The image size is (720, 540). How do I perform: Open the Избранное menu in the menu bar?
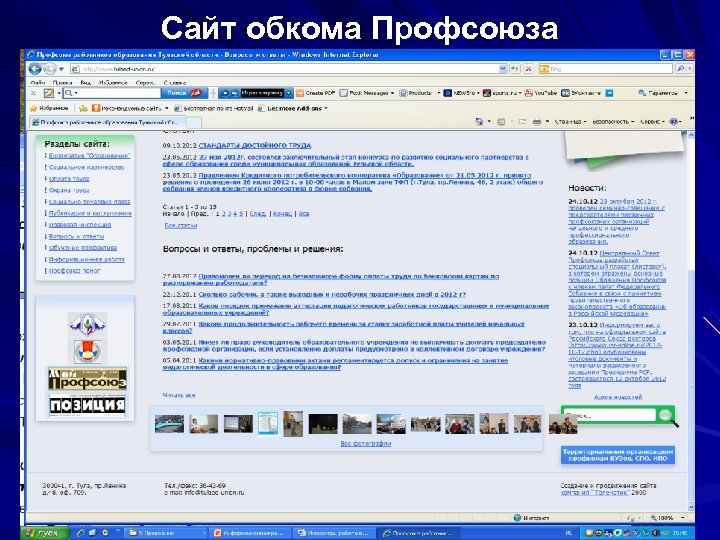[x=113, y=83]
